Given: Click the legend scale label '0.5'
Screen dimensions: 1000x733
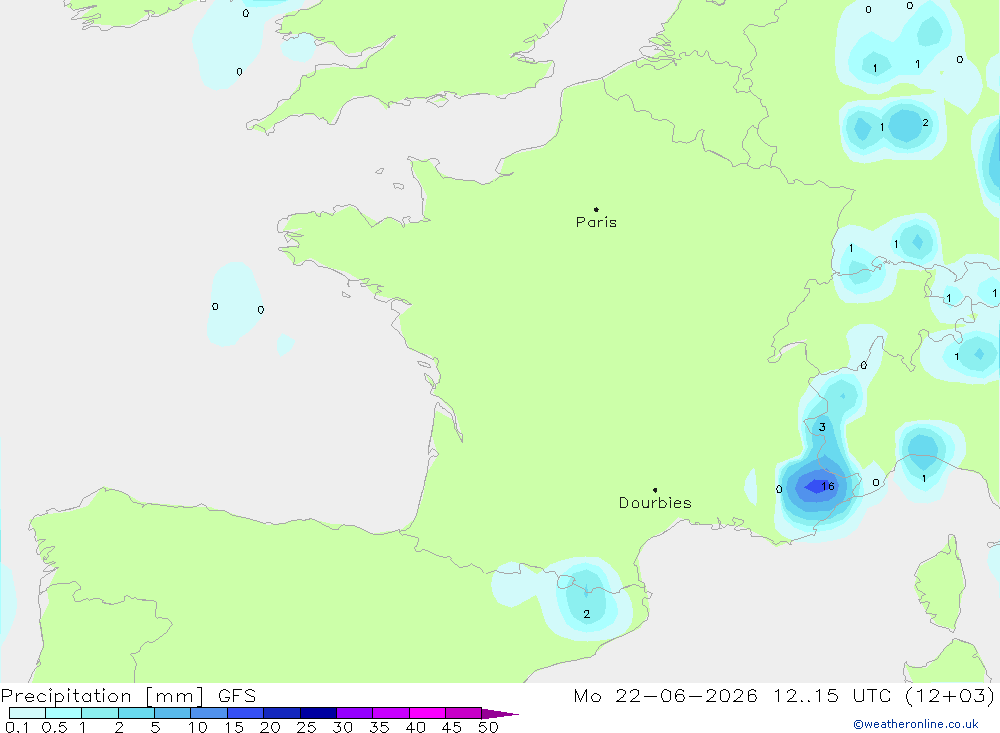Looking at the screenshot, I should pos(54,727).
